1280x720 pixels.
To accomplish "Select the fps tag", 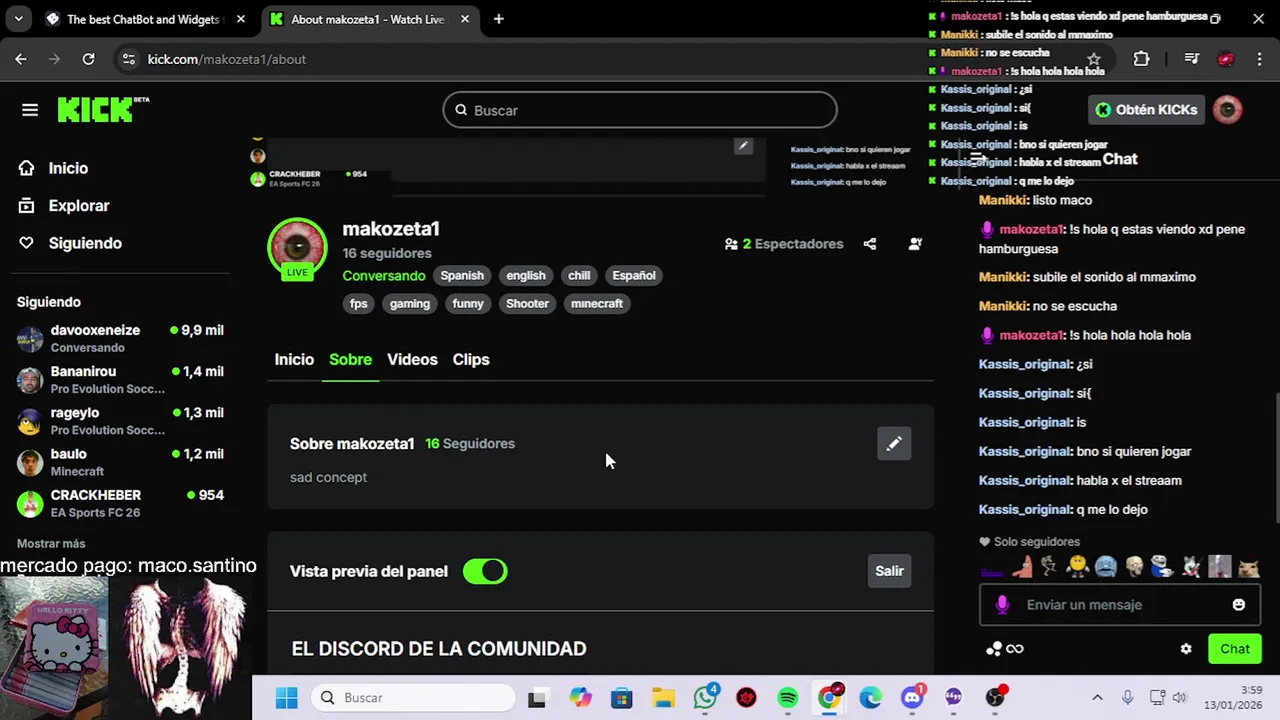I will [359, 304].
